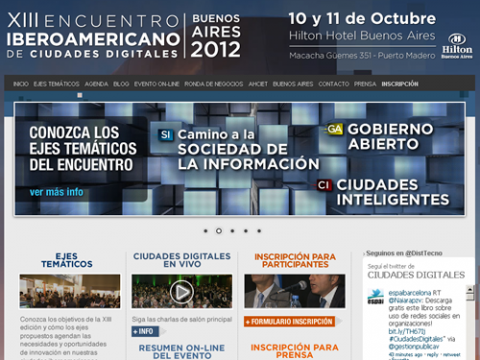Open the bit.ly/TH67Ij tweet link
Screen dimensions: 480x360
click(x=407, y=331)
